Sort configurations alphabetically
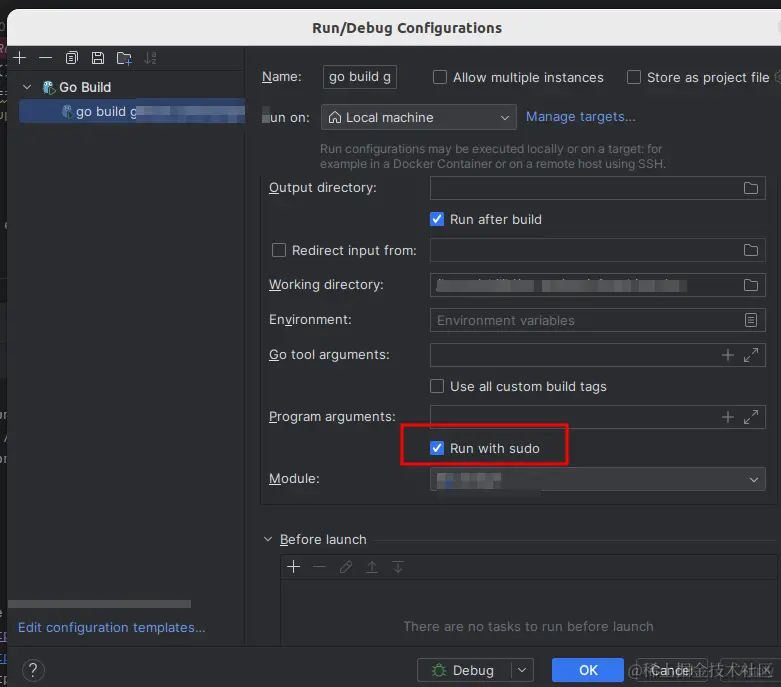Viewport: 781px width, 687px height. 150,58
